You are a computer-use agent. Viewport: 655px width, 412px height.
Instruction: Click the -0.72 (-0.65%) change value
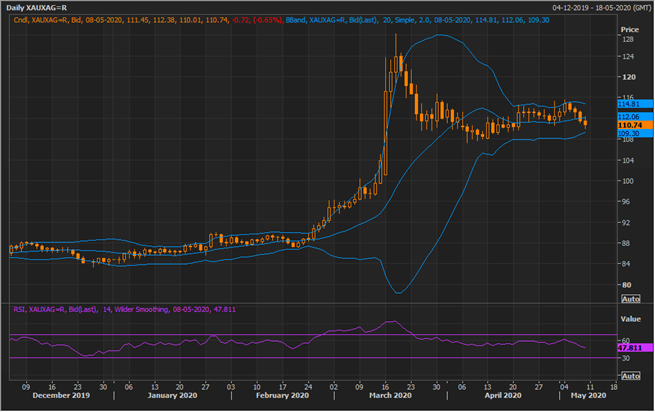point(257,20)
